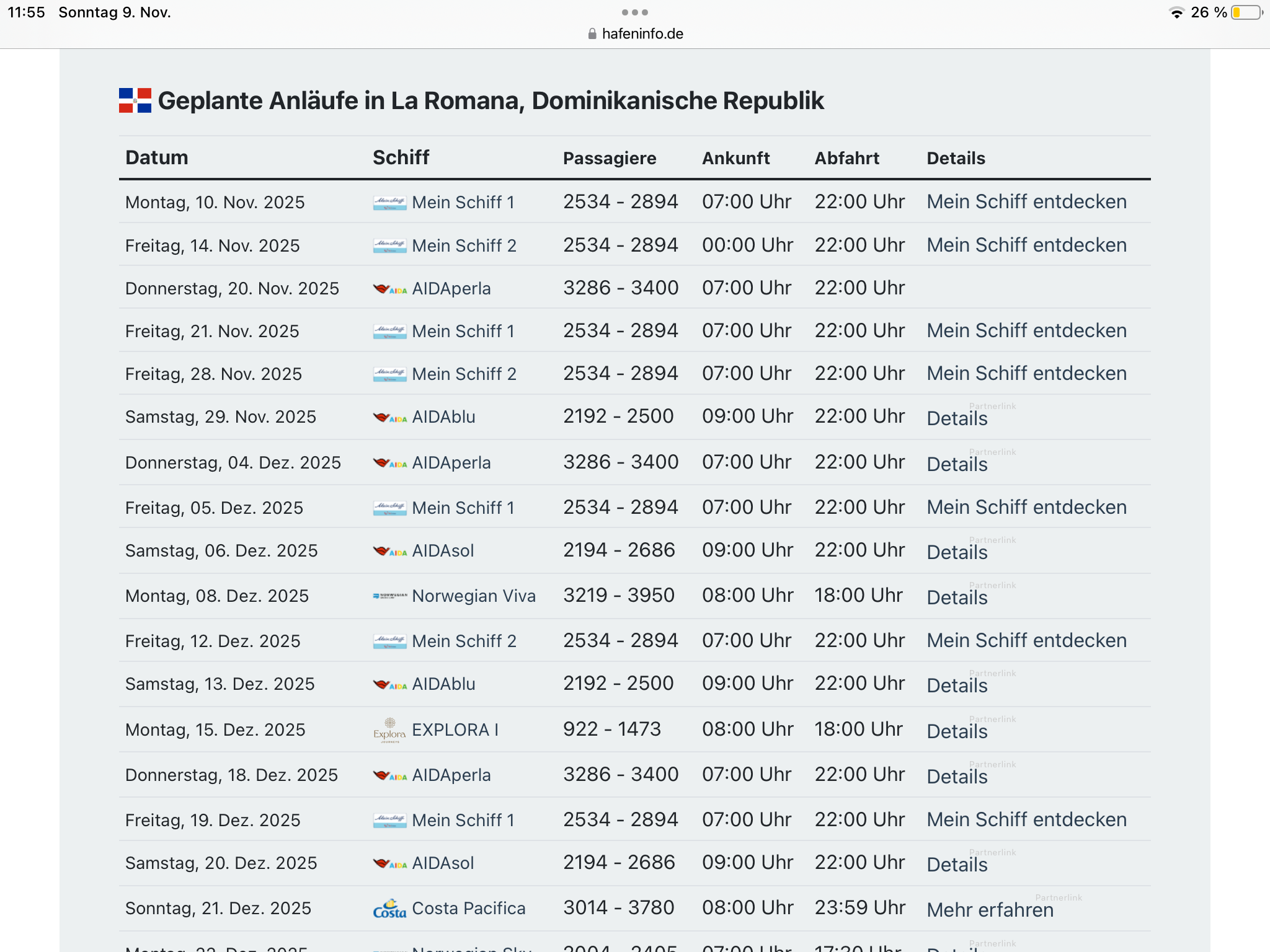1270x952 pixels.
Task: Click 'Mein Schiff entdecken' for 28. Nov.
Action: point(1026,374)
